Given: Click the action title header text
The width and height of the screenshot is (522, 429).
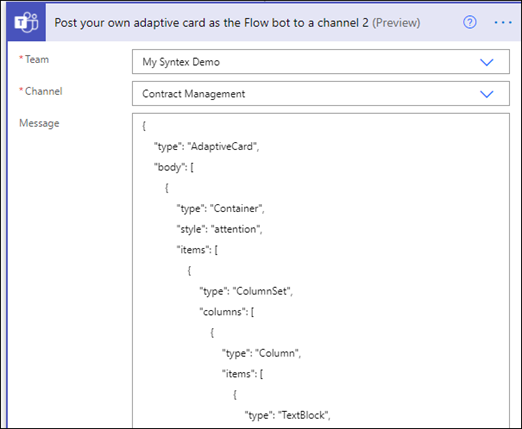Looking at the screenshot, I should 237,23.
